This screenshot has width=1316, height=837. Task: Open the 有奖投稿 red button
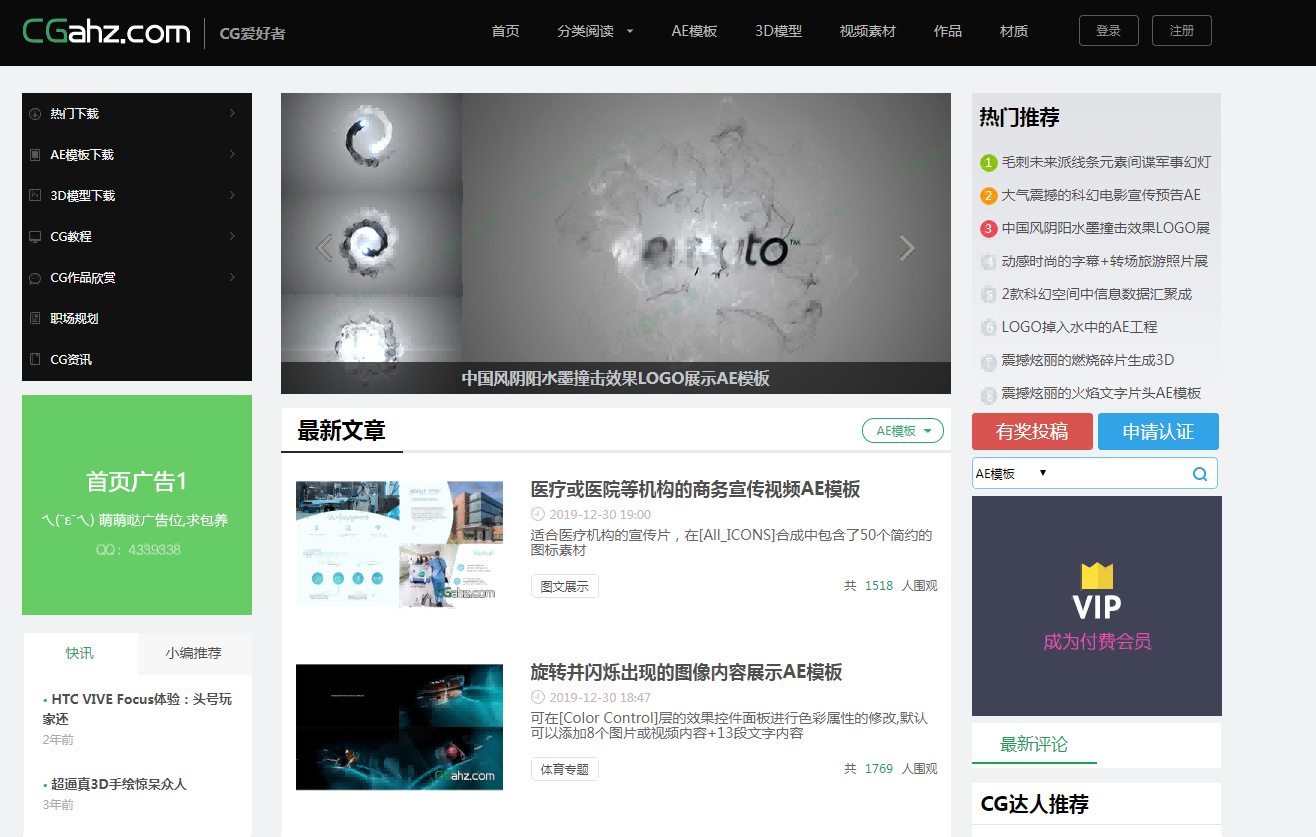tap(1032, 431)
